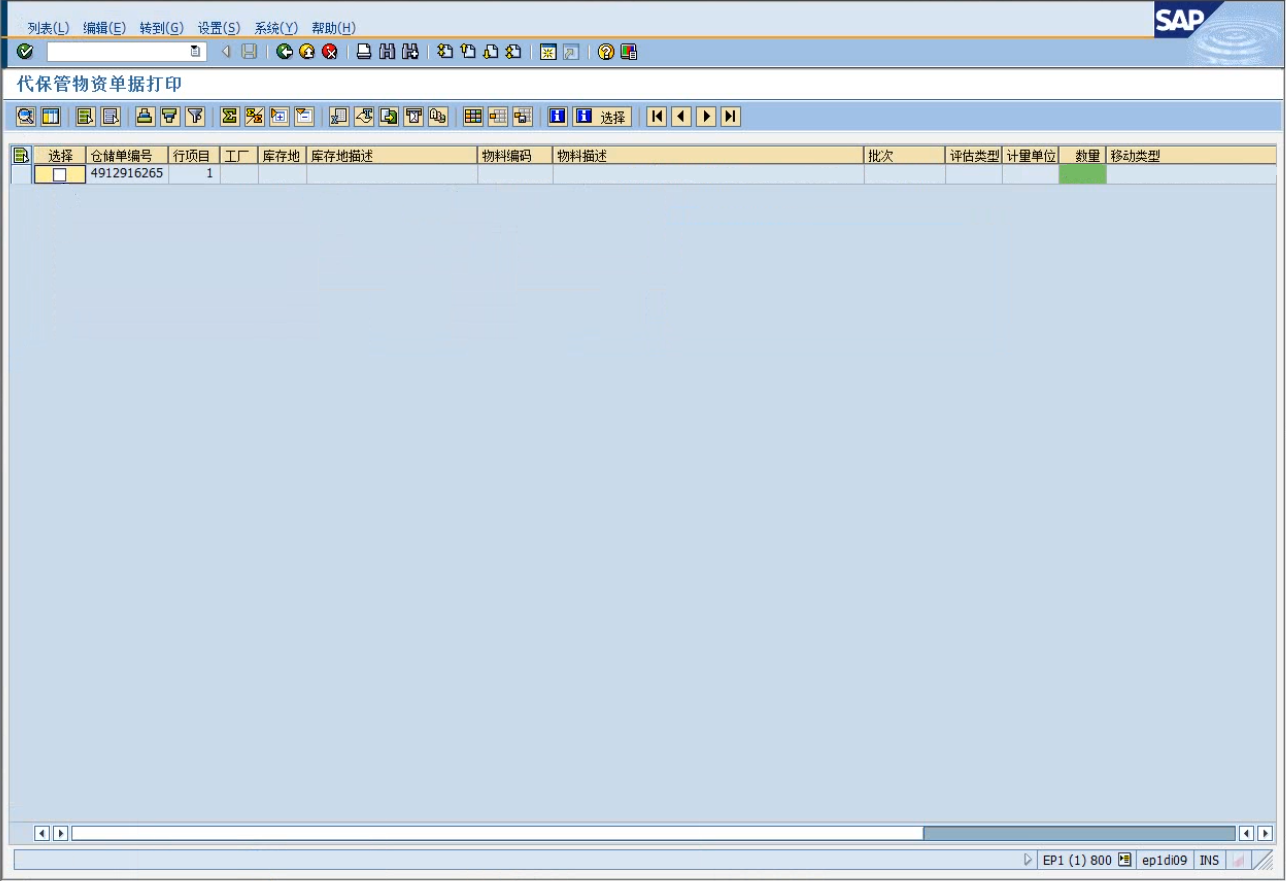Open the command field history dropdown
The image size is (1286, 881).
(196, 52)
